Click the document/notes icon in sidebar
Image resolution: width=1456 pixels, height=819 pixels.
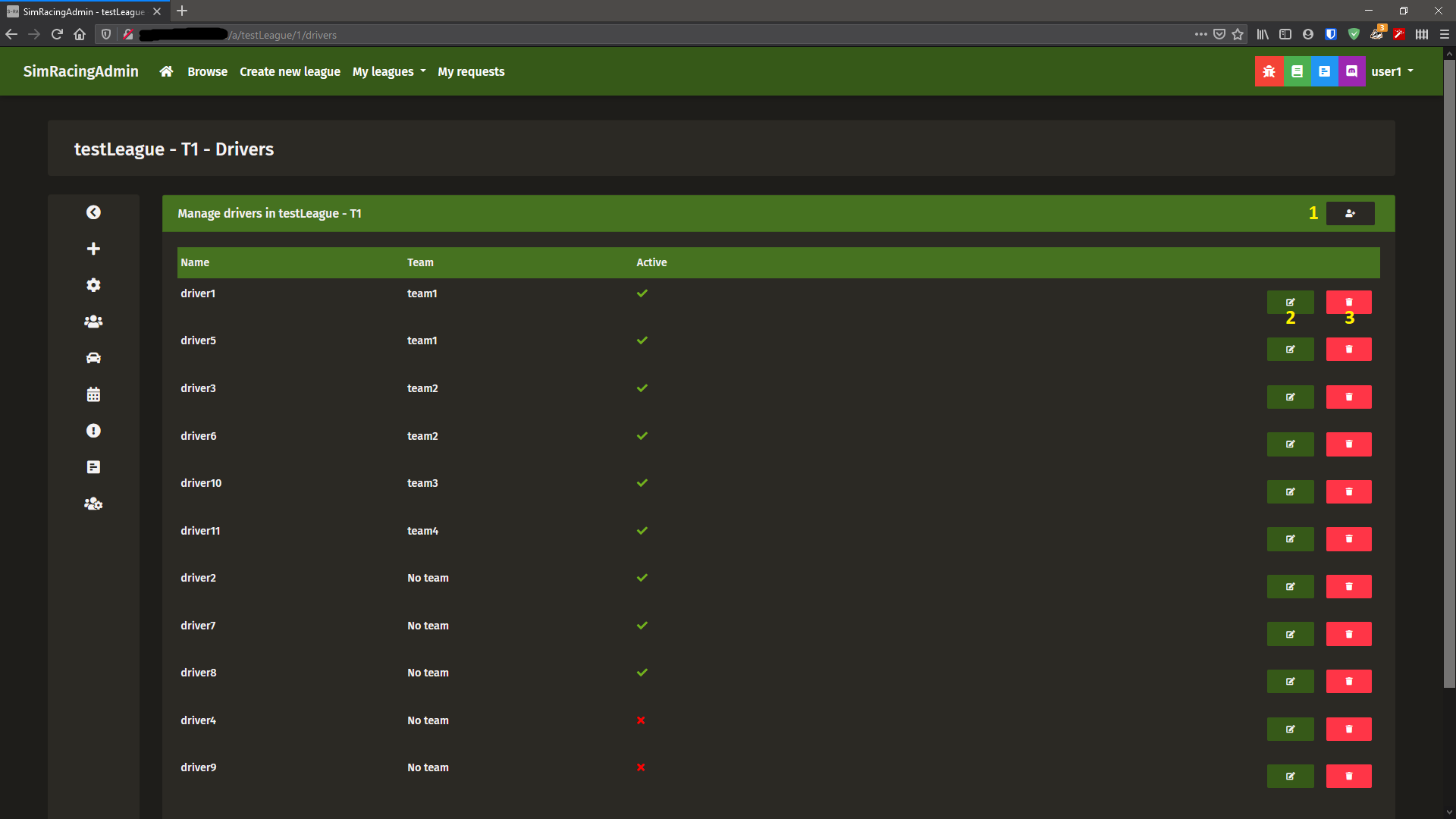point(93,467)
